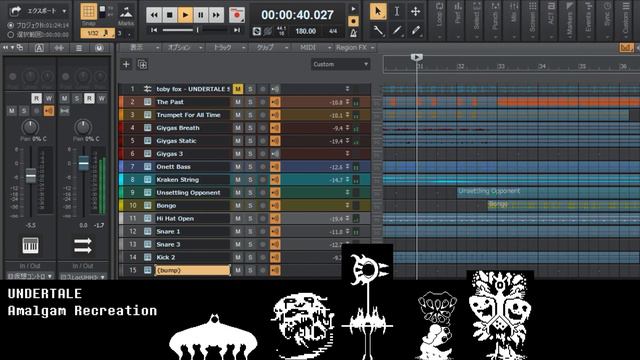
Task: Select the Line draw tool
Action: tap(397, 31)
